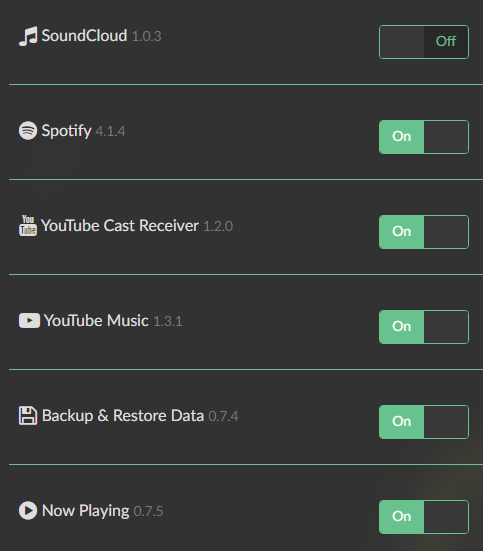This screenshot has width=483, height=551.
Task: Click the YouTube Music play-rectangle icon
Action: click(x=29, y=320)
